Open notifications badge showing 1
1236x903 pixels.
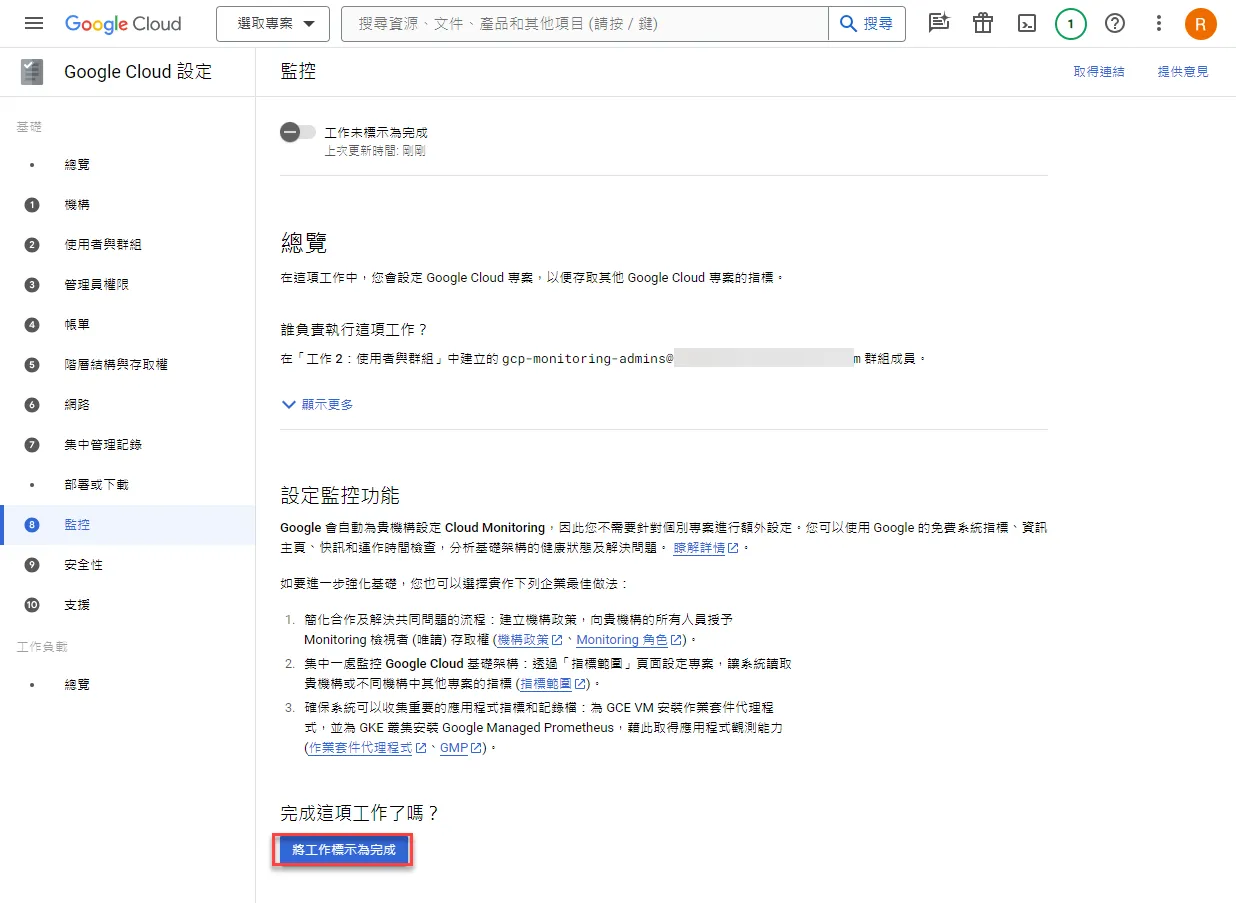[1071, 24]
